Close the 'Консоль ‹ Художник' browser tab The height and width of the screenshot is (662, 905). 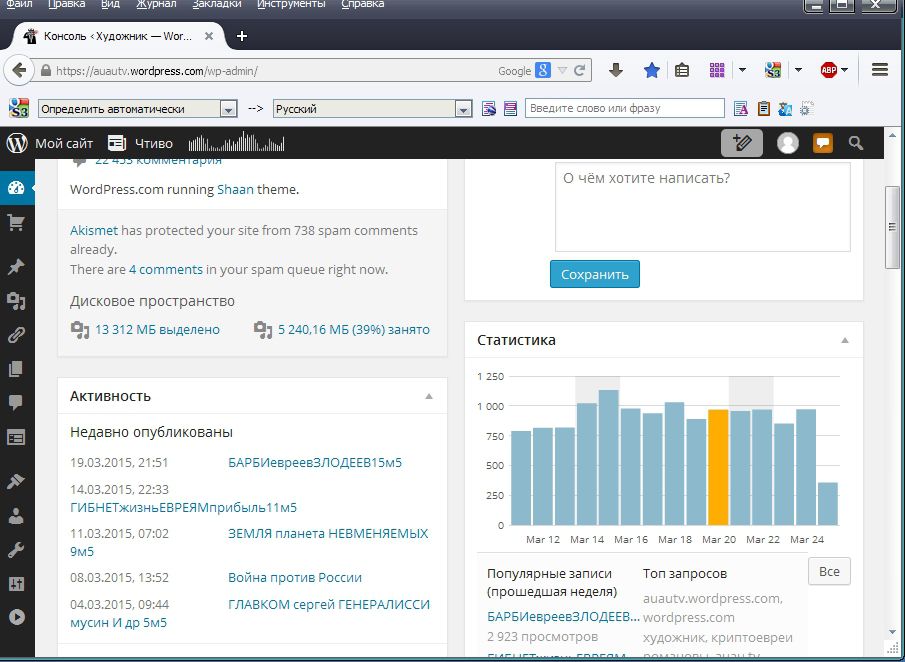coord(209,36)
